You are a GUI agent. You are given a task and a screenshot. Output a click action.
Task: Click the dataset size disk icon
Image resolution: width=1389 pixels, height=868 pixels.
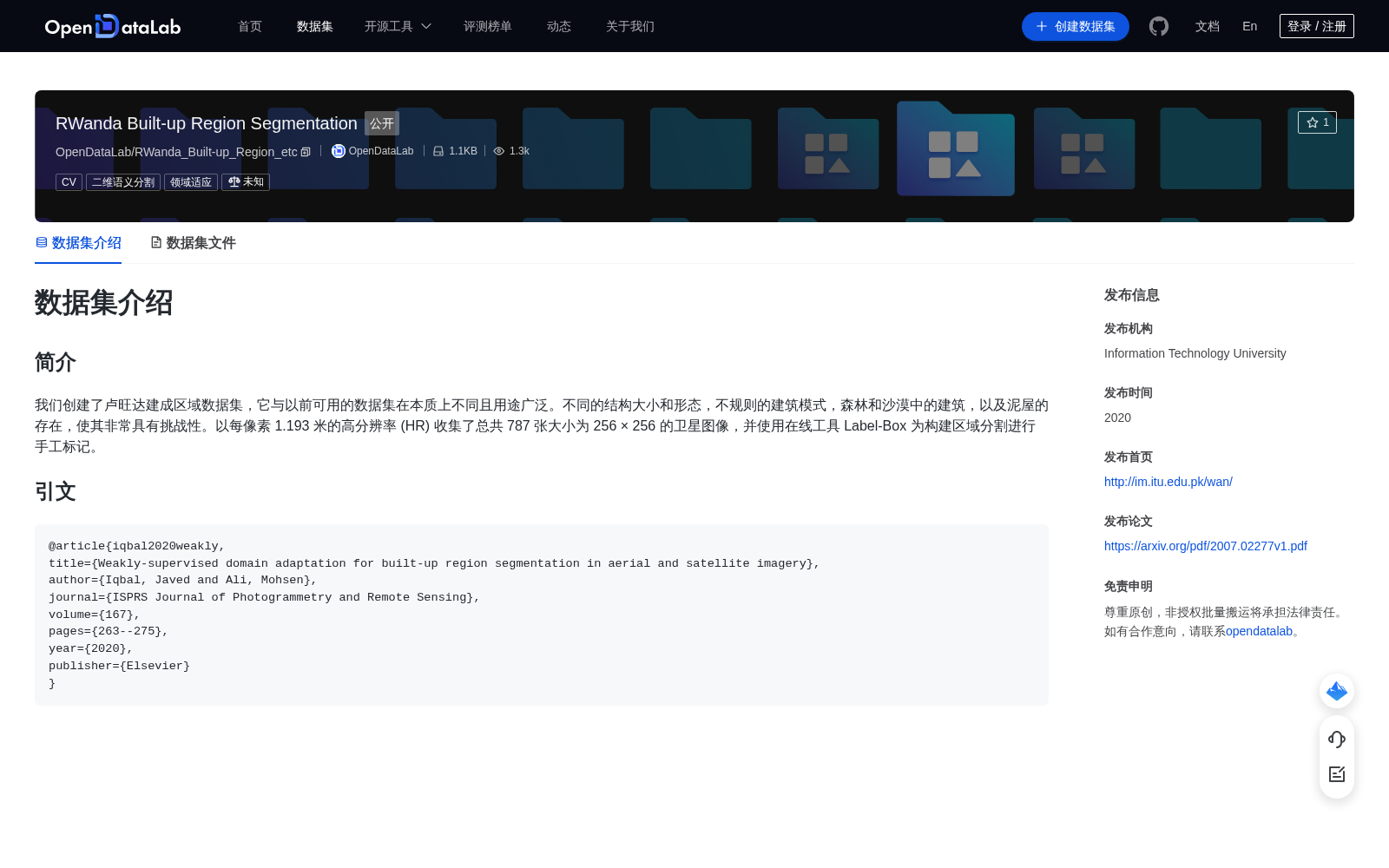pyautogui.click(x=438, y=151)
